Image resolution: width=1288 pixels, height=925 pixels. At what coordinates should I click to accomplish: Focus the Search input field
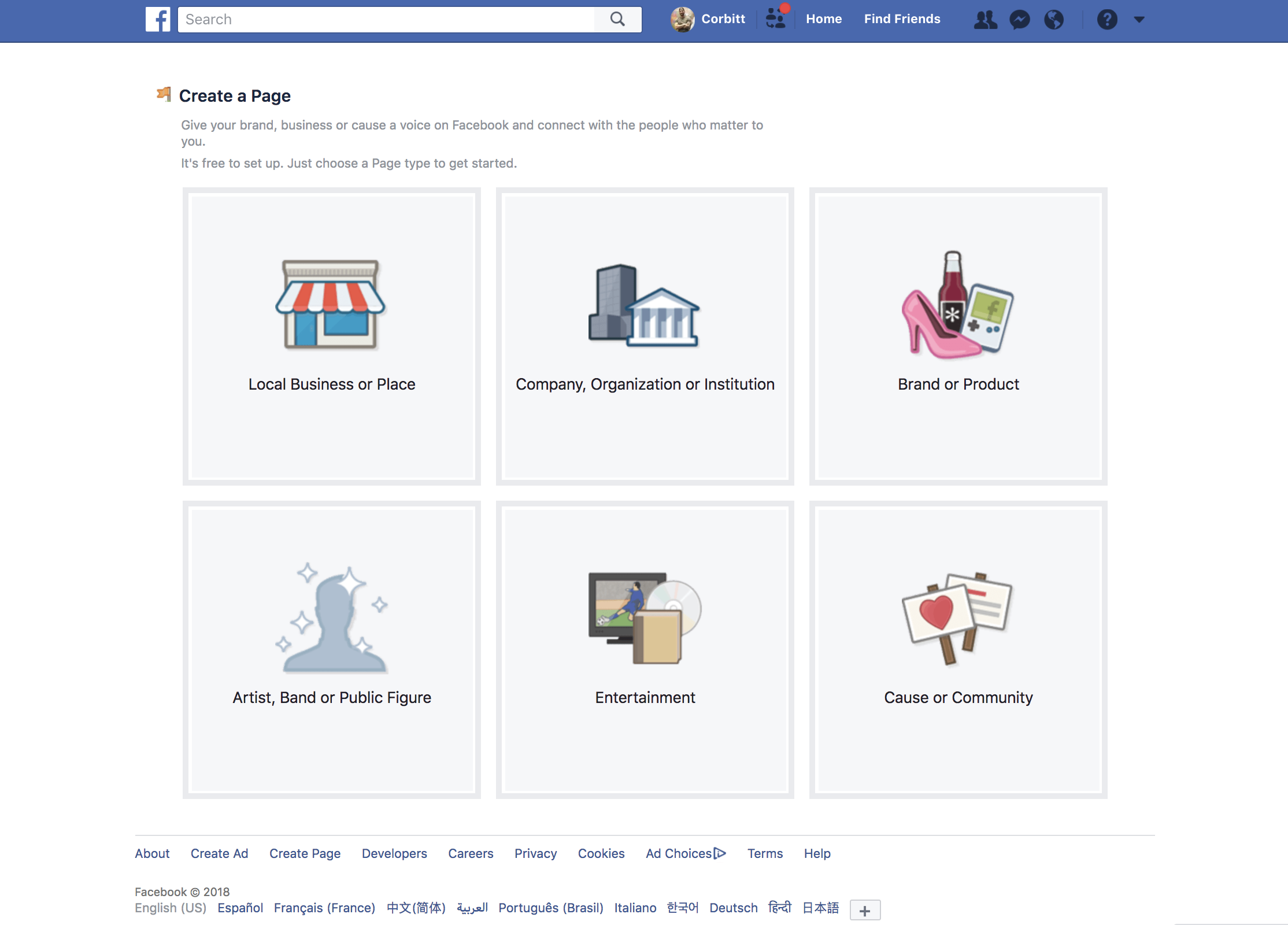click(386, 19)
